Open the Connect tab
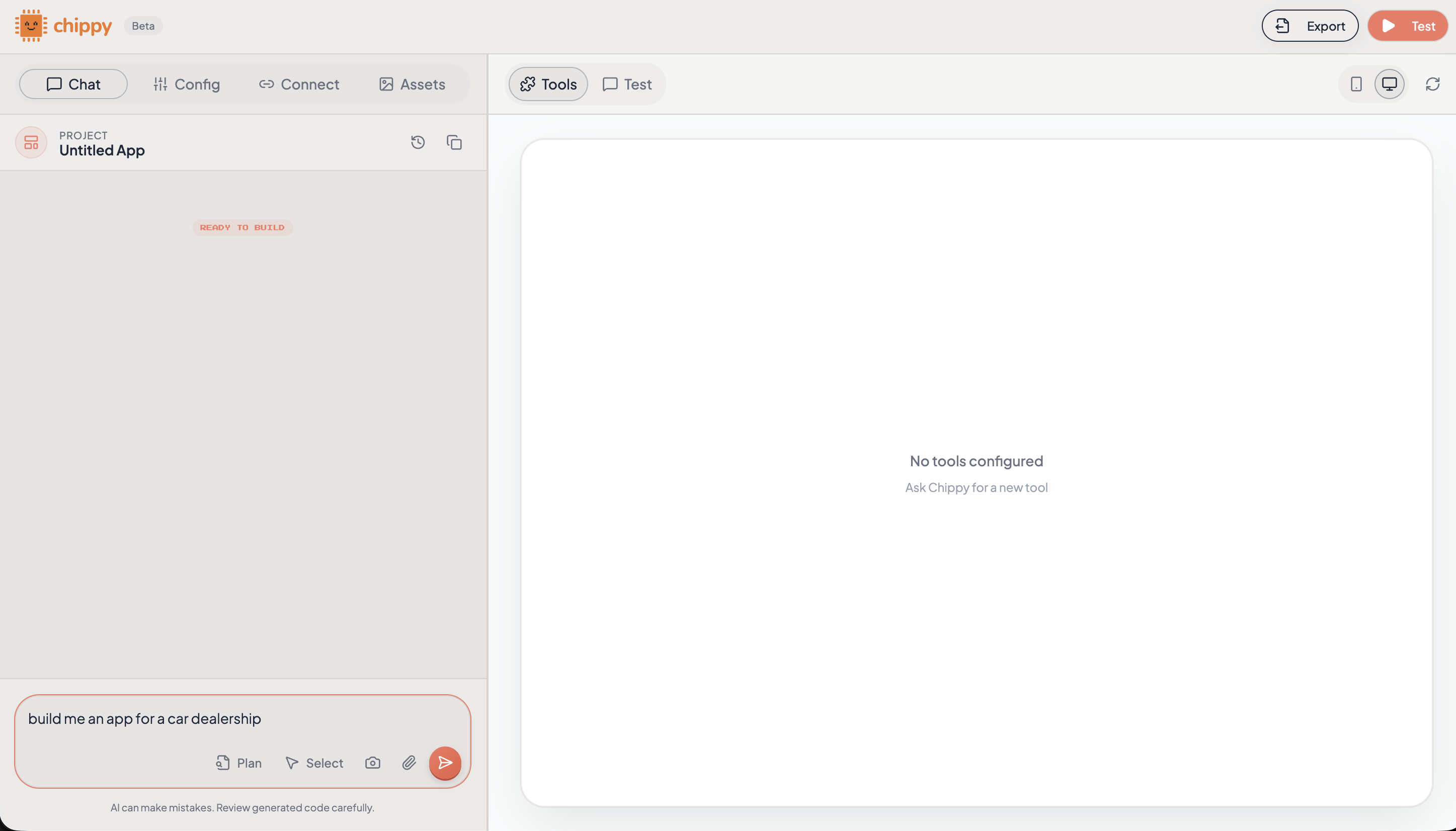This screenshot has height=831, width=1456. [x=299, y=84]
